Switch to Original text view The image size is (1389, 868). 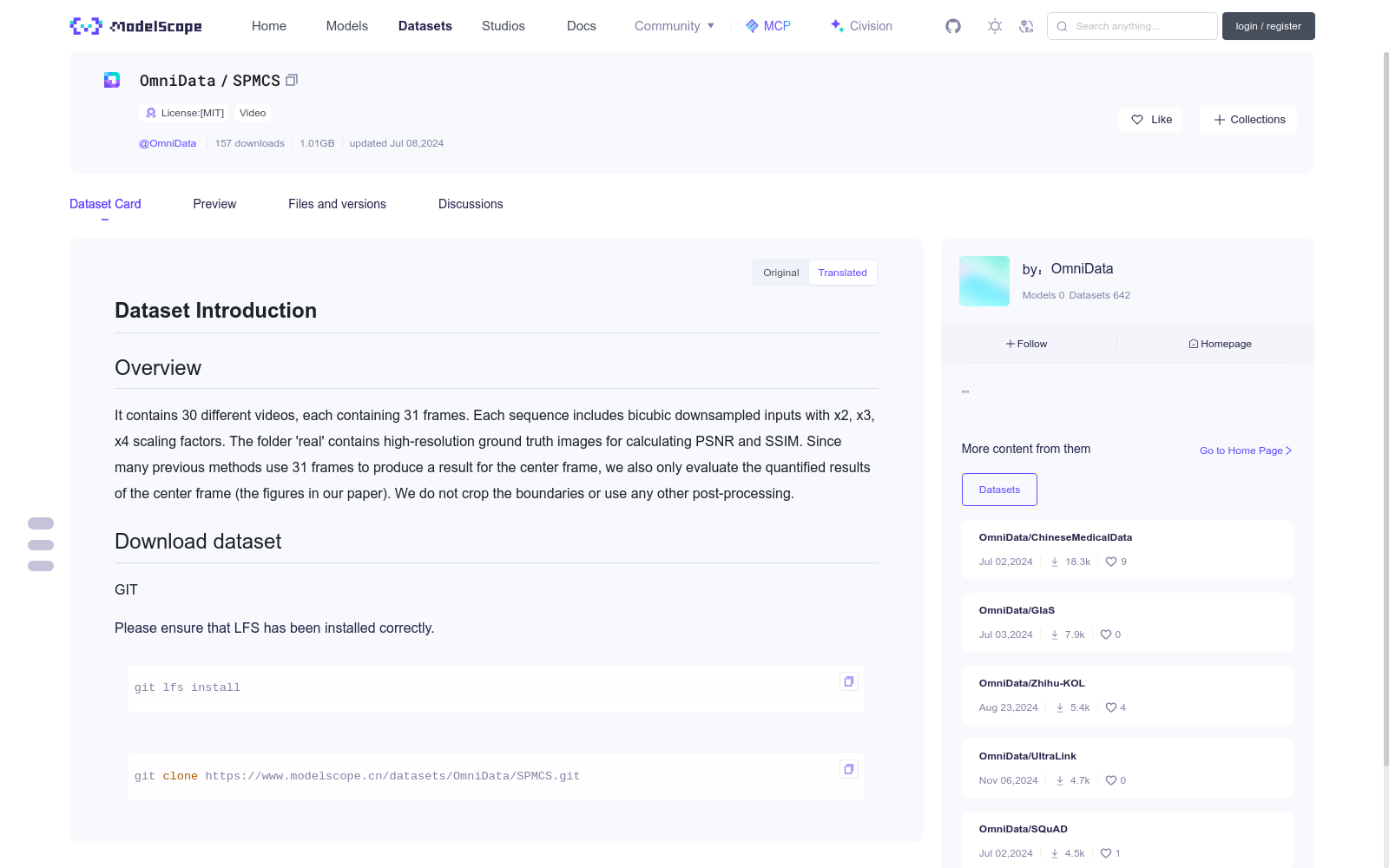tap(781, 273)
